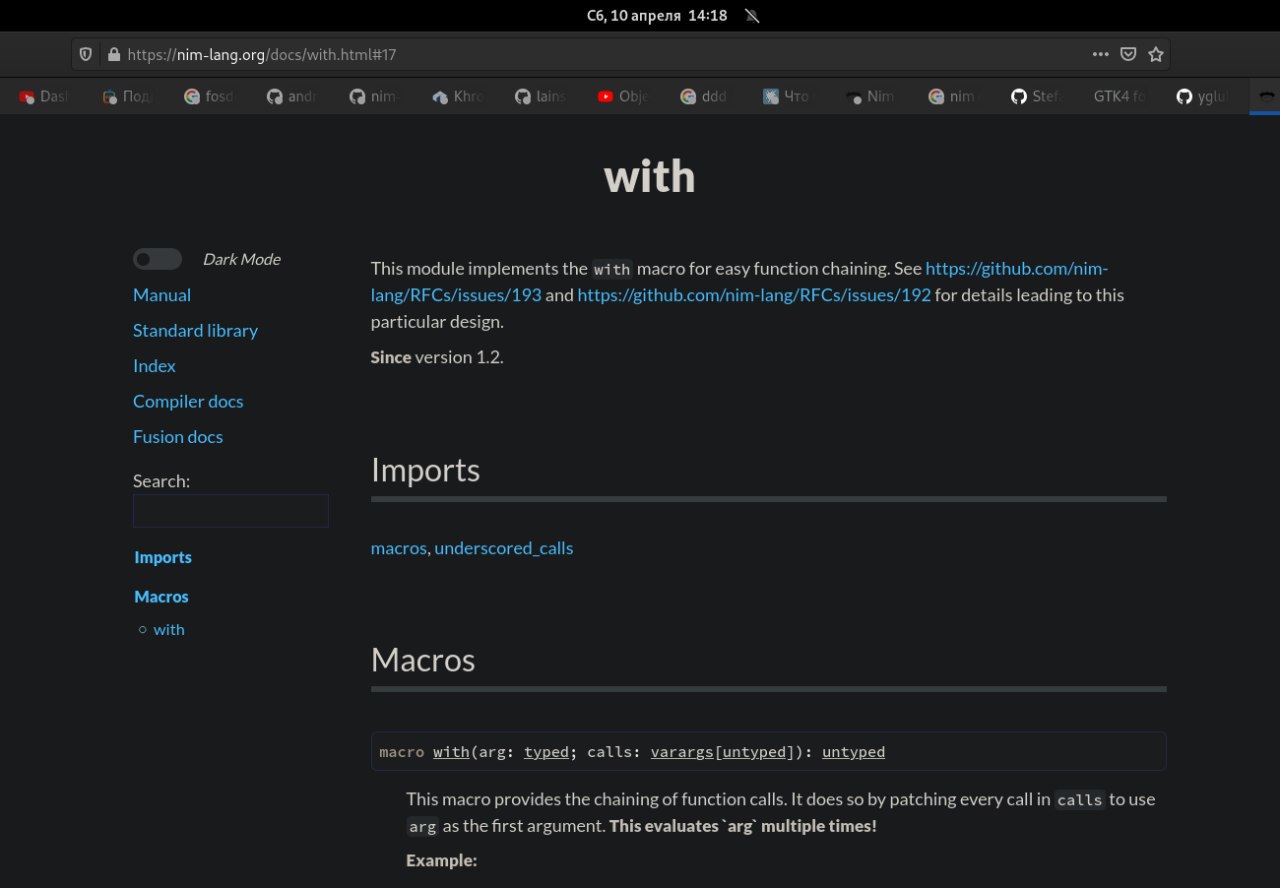Open the page actions three-dots menu
Viewport: 1280px width, 888px height.
1100,54
